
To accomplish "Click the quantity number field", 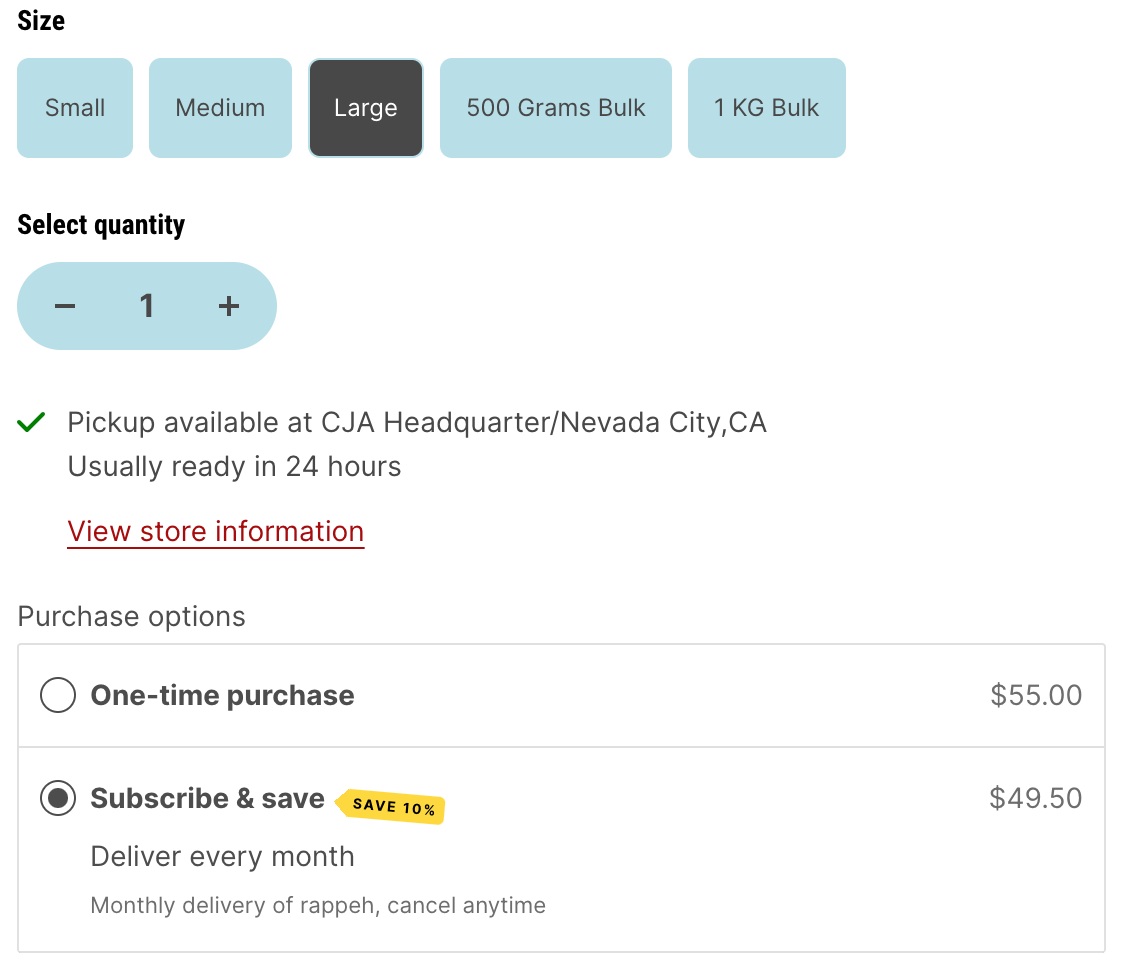I will [147, 306].
